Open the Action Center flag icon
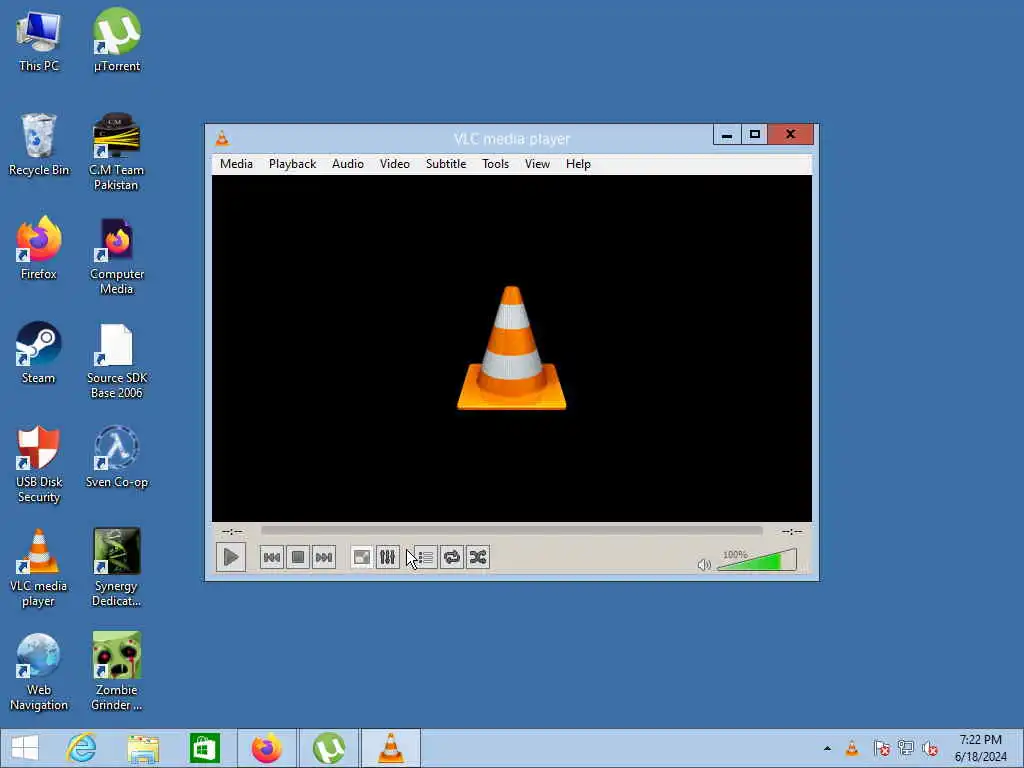 coord(882,748)
